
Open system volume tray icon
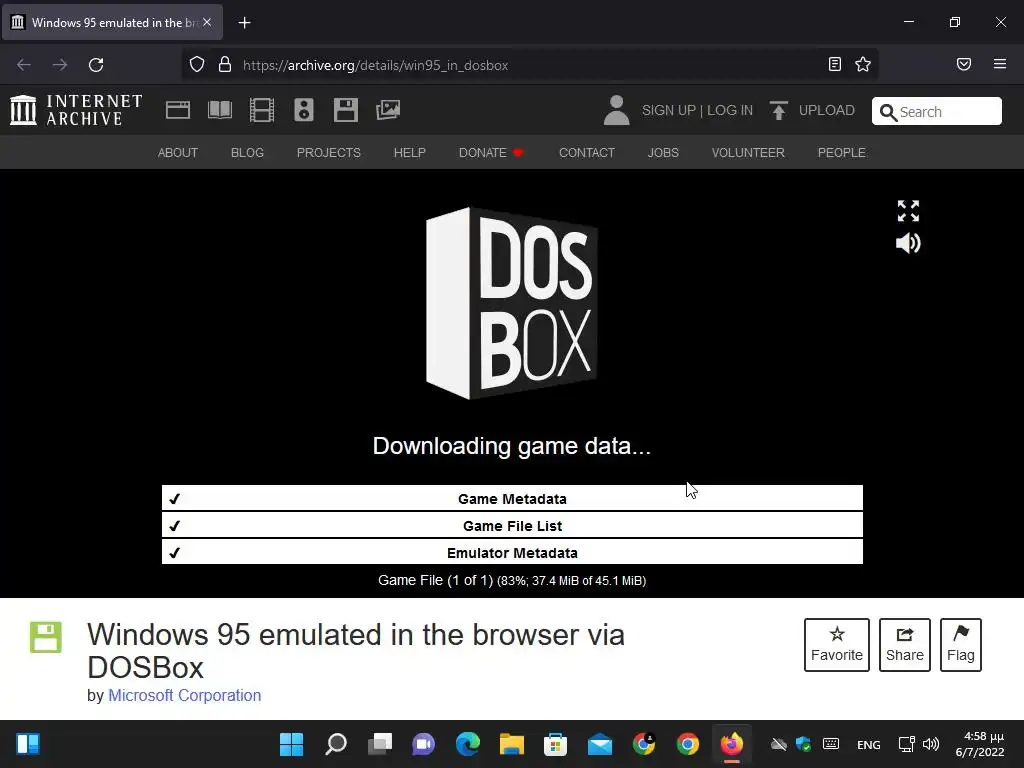point(931,744)
